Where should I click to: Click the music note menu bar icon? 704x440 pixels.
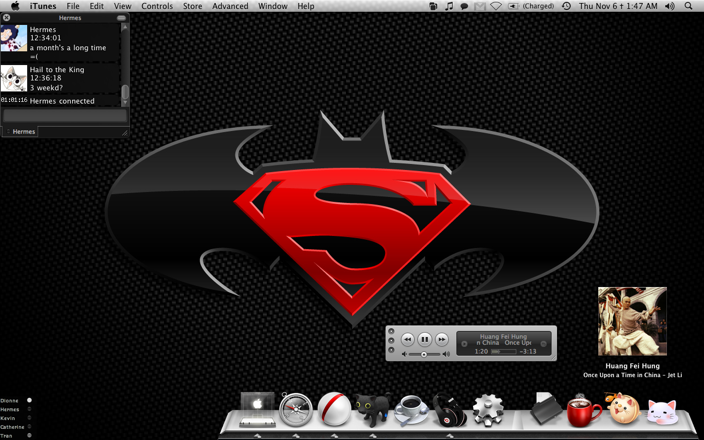(x=449, y=6)
